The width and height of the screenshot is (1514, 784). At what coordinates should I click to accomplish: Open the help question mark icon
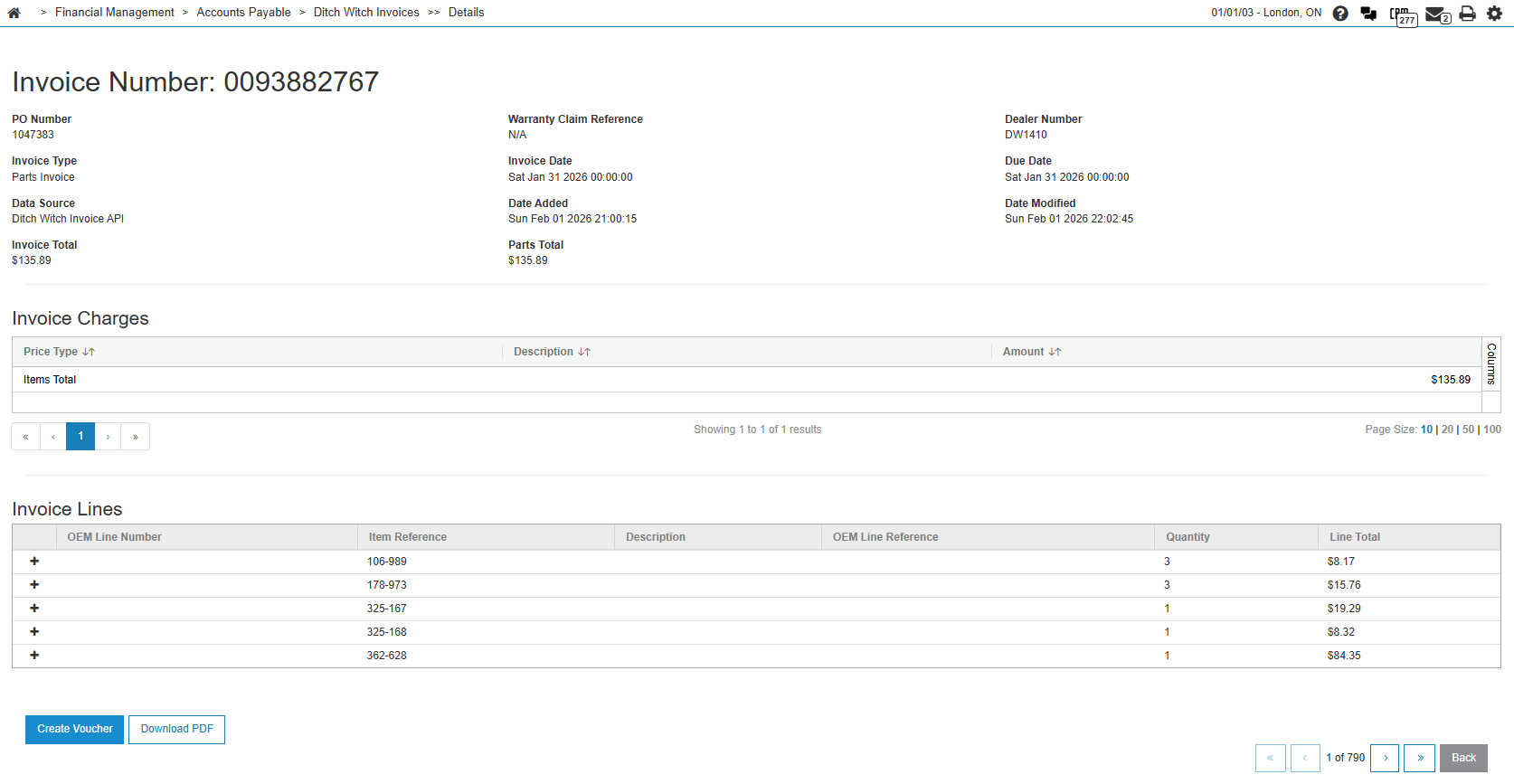click(x=1340, y=14)
